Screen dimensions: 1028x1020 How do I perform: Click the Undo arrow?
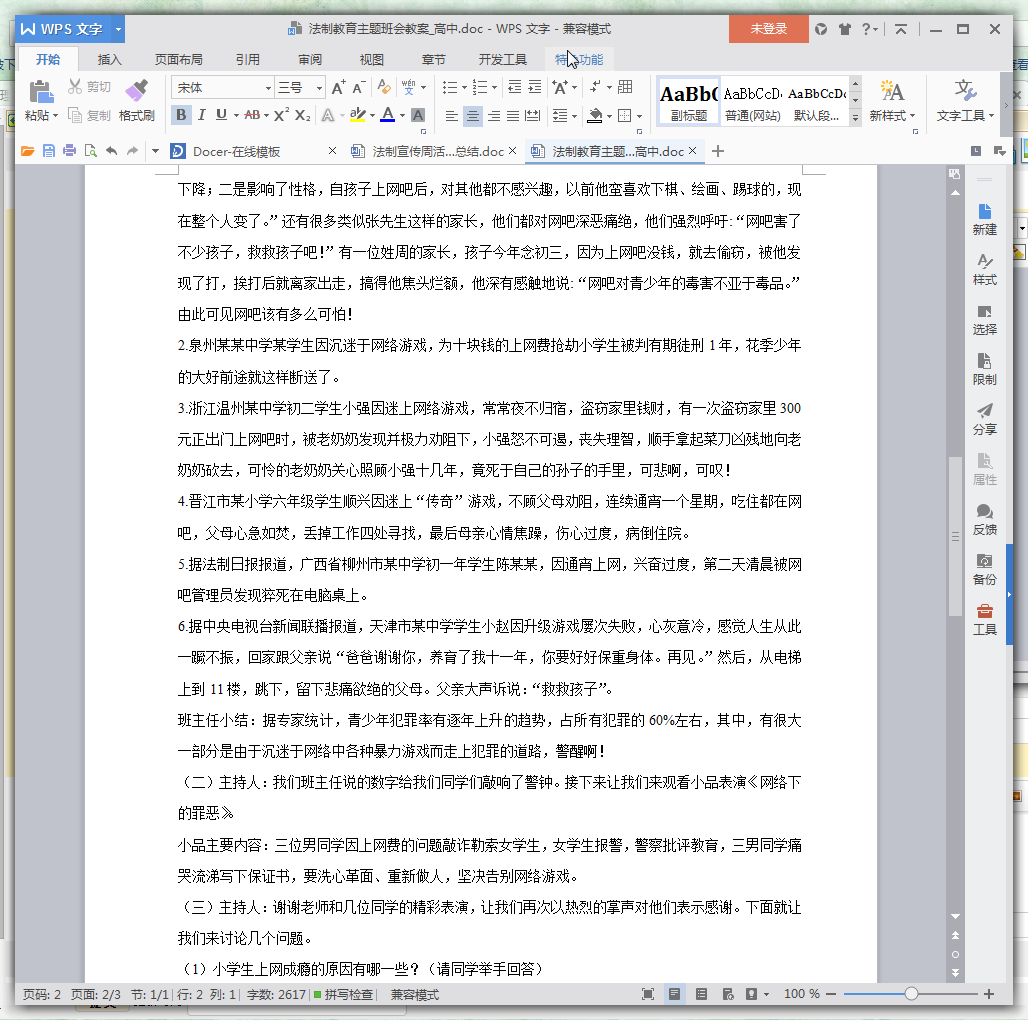click(111, 151)
